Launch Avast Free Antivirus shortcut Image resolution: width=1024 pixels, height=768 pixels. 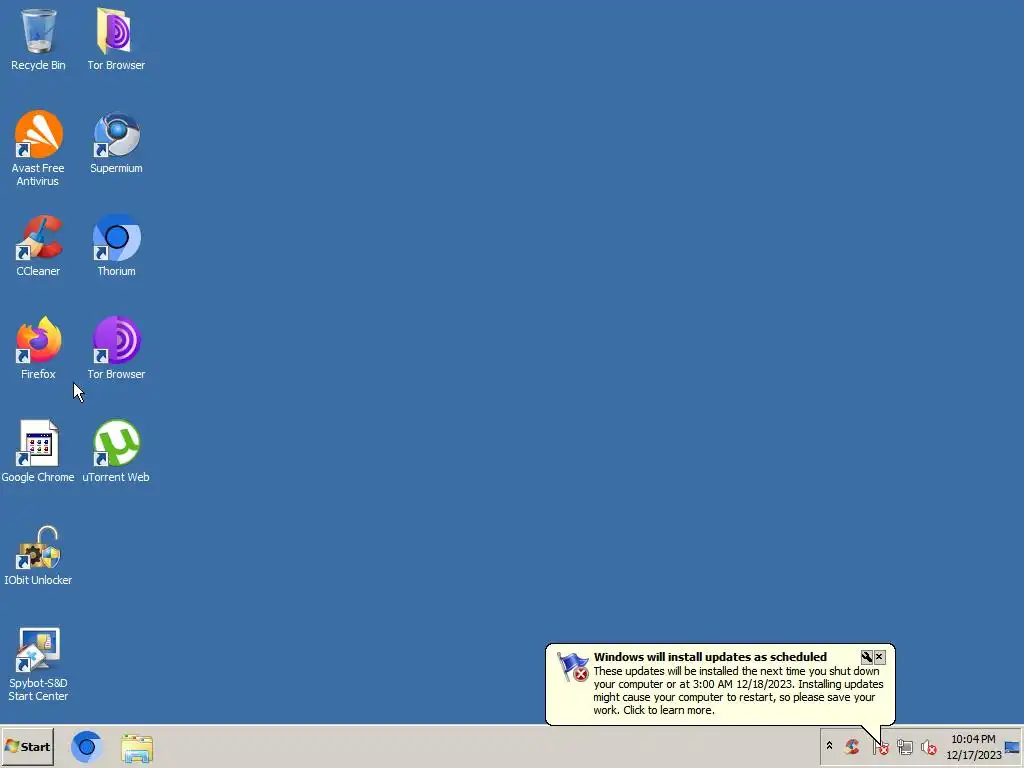point(38,148)
